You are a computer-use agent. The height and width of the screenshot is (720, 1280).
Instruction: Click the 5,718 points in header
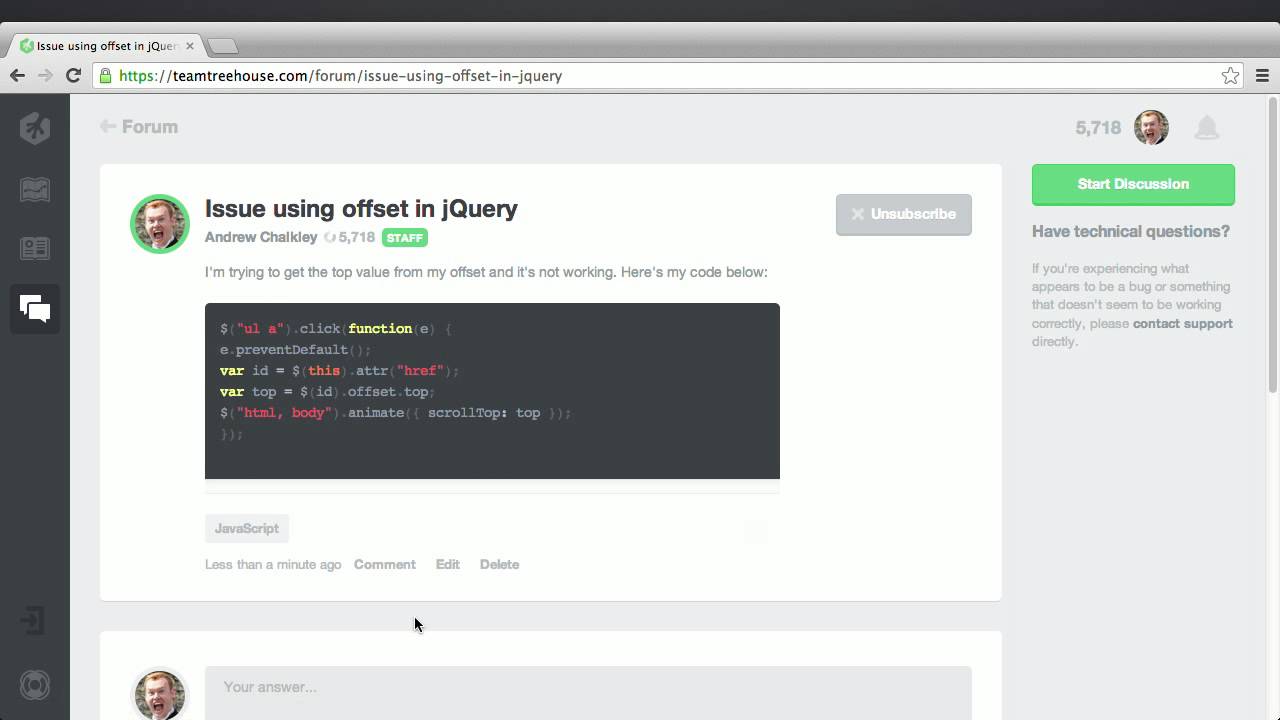(1098, 128)
